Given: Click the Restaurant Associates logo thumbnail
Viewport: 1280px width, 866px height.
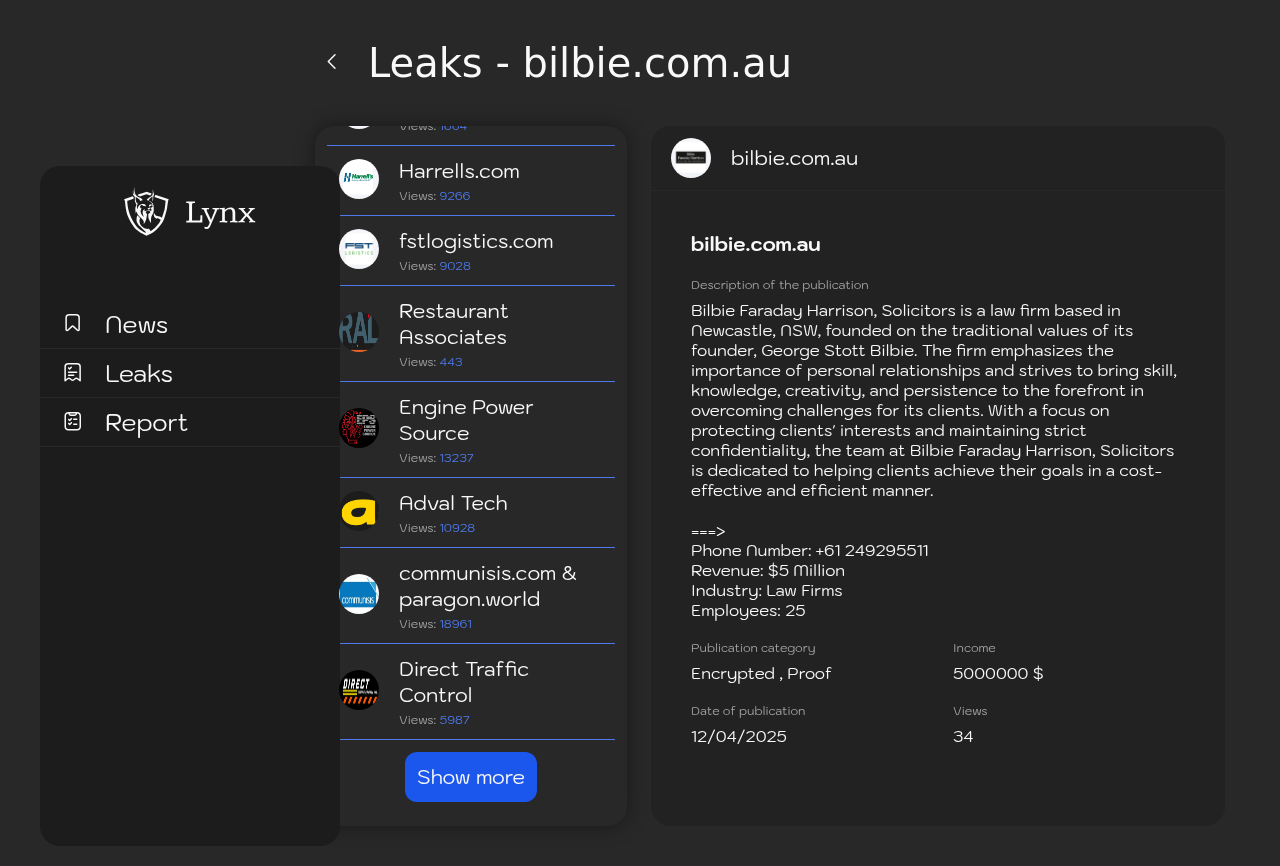Looking at the screenshot, I should coord(359,332).
